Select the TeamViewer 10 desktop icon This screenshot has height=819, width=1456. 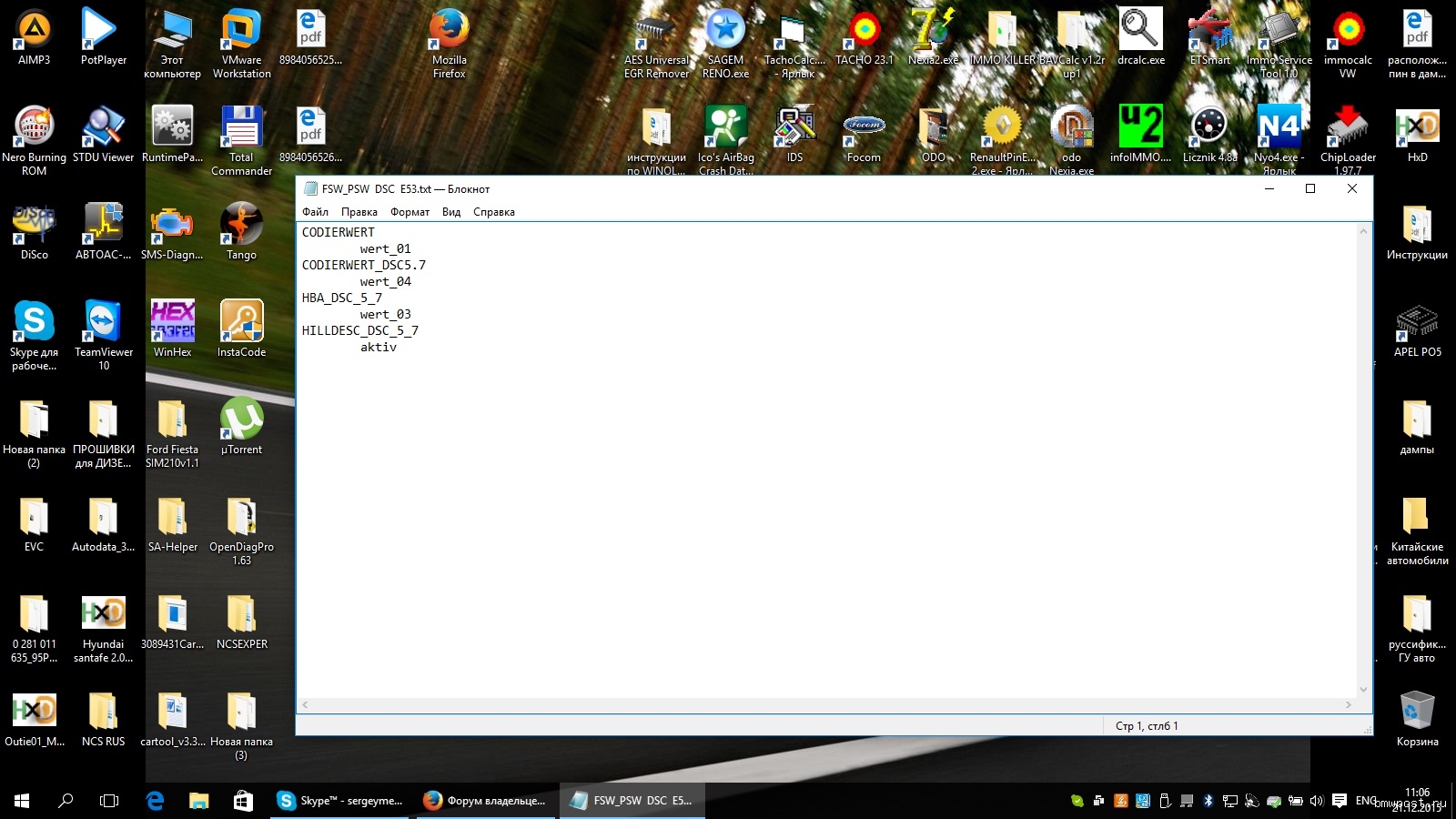click(103, 322)
